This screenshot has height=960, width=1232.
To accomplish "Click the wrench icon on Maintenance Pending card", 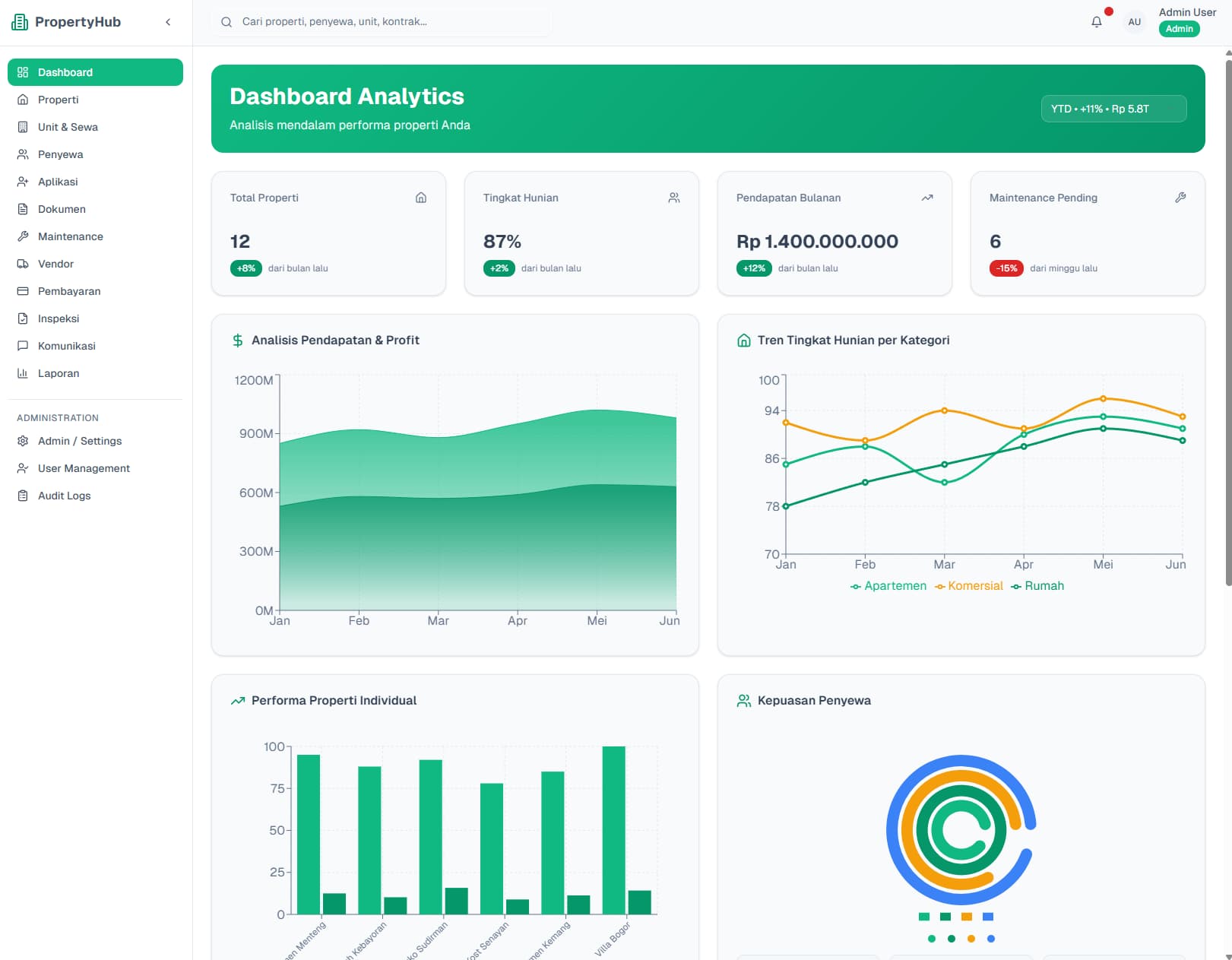I will point(1180,198).
